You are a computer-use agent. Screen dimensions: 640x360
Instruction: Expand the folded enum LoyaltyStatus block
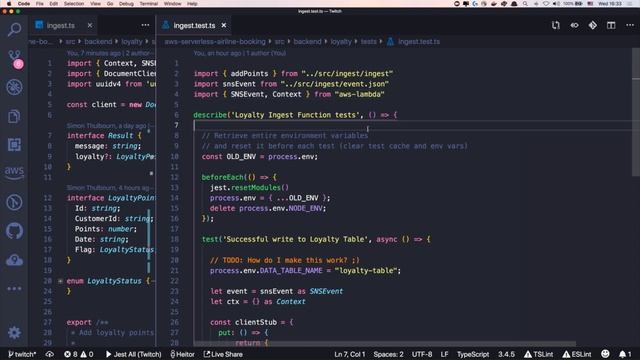coord(60,281)
